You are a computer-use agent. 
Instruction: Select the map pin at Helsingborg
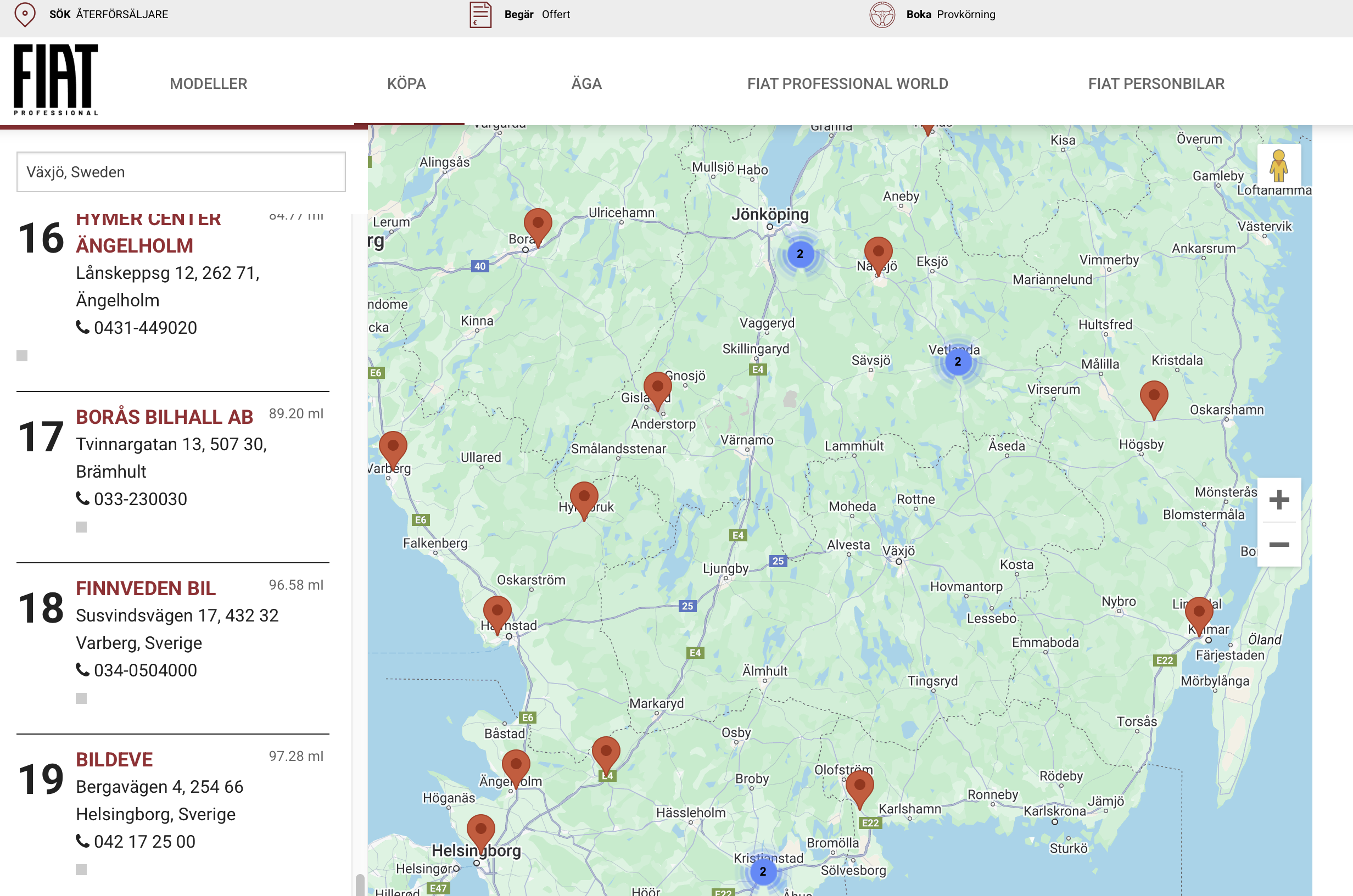(x=480, y=833)
